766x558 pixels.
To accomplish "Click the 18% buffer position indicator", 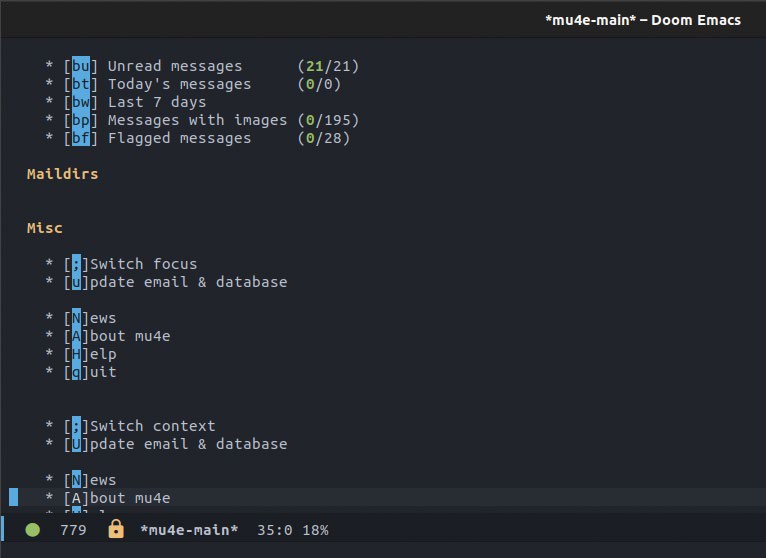I will [314, 530].
